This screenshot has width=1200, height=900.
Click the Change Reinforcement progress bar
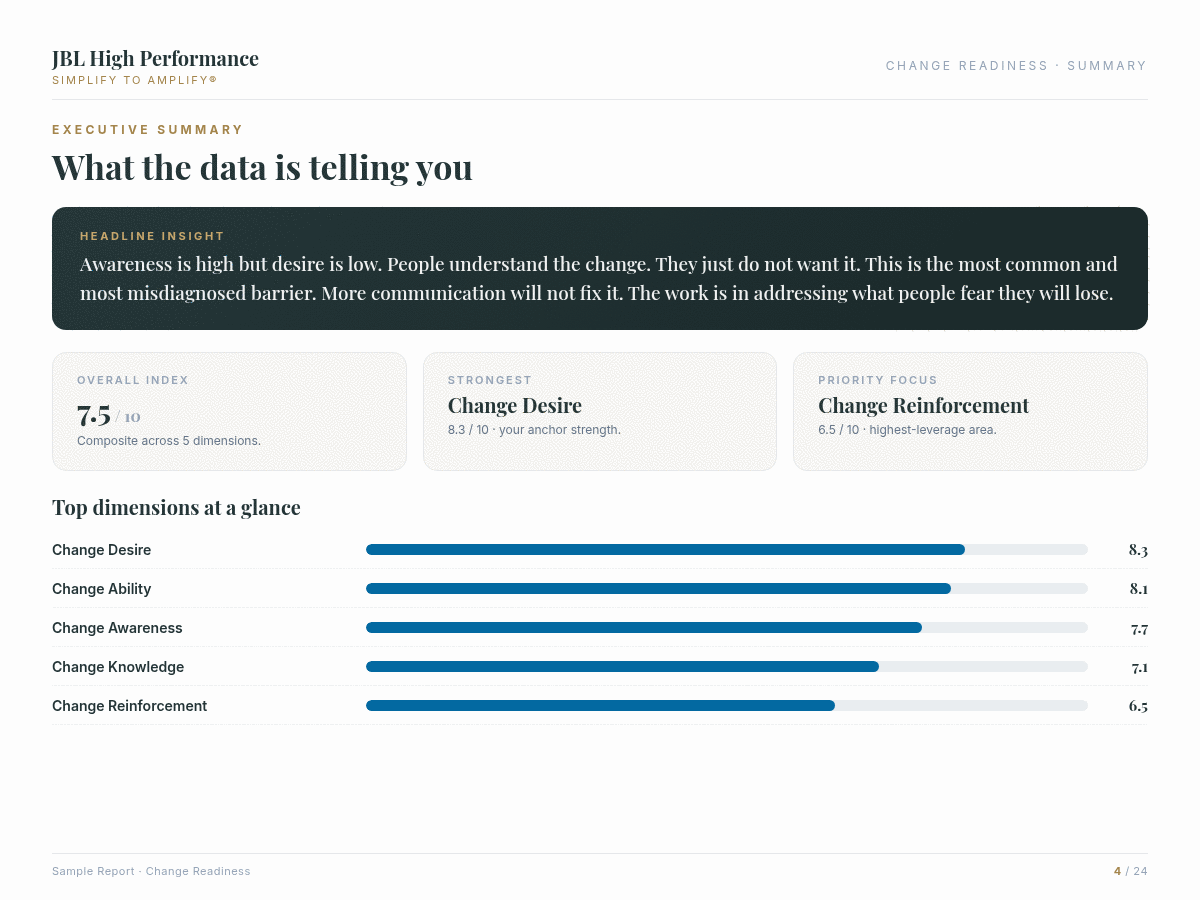click(727, 706)
